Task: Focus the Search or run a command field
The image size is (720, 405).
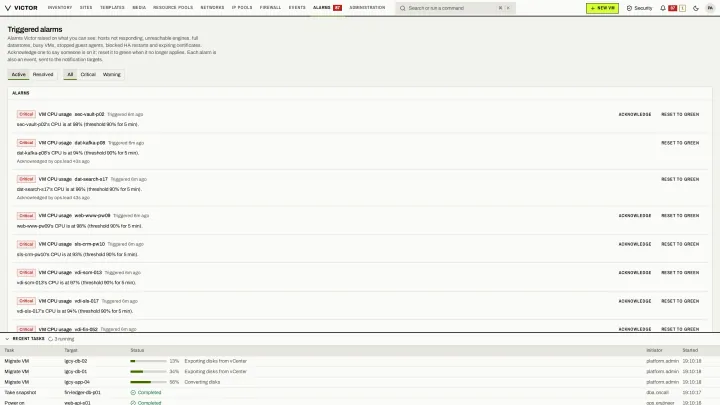Action: tap(455, 8)
